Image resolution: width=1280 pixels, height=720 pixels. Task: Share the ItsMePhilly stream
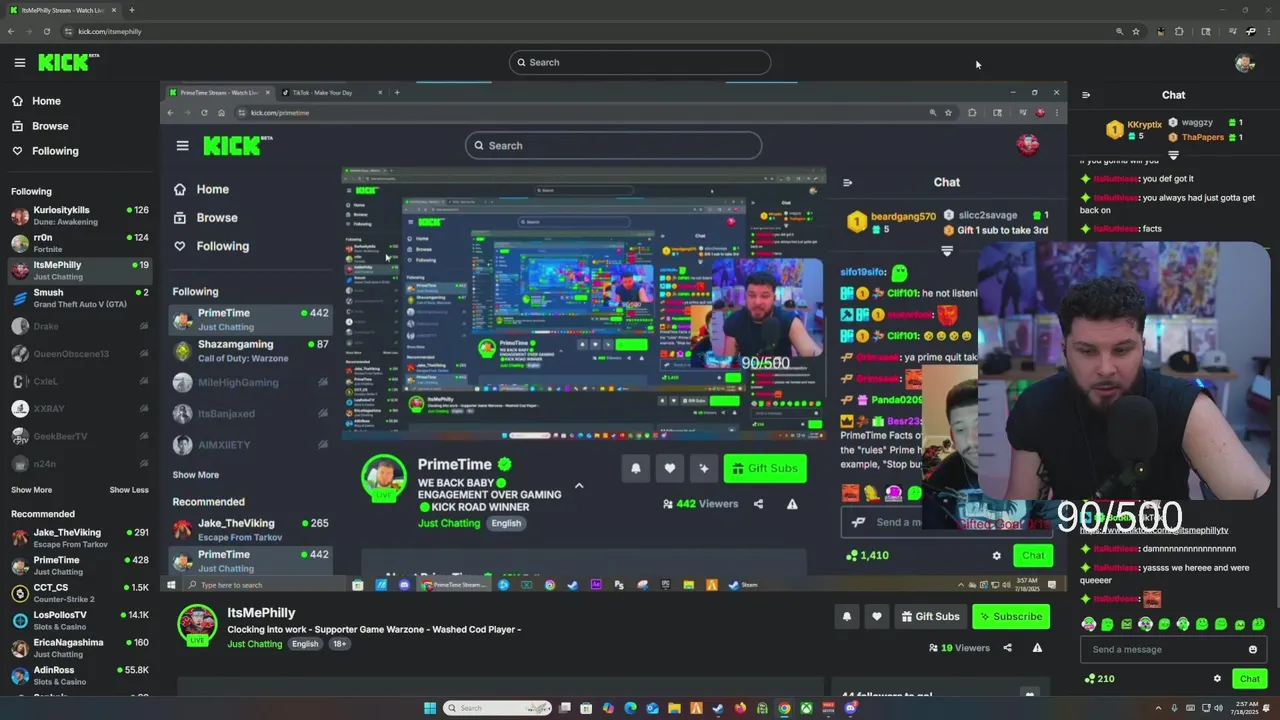pos(1007,648)
